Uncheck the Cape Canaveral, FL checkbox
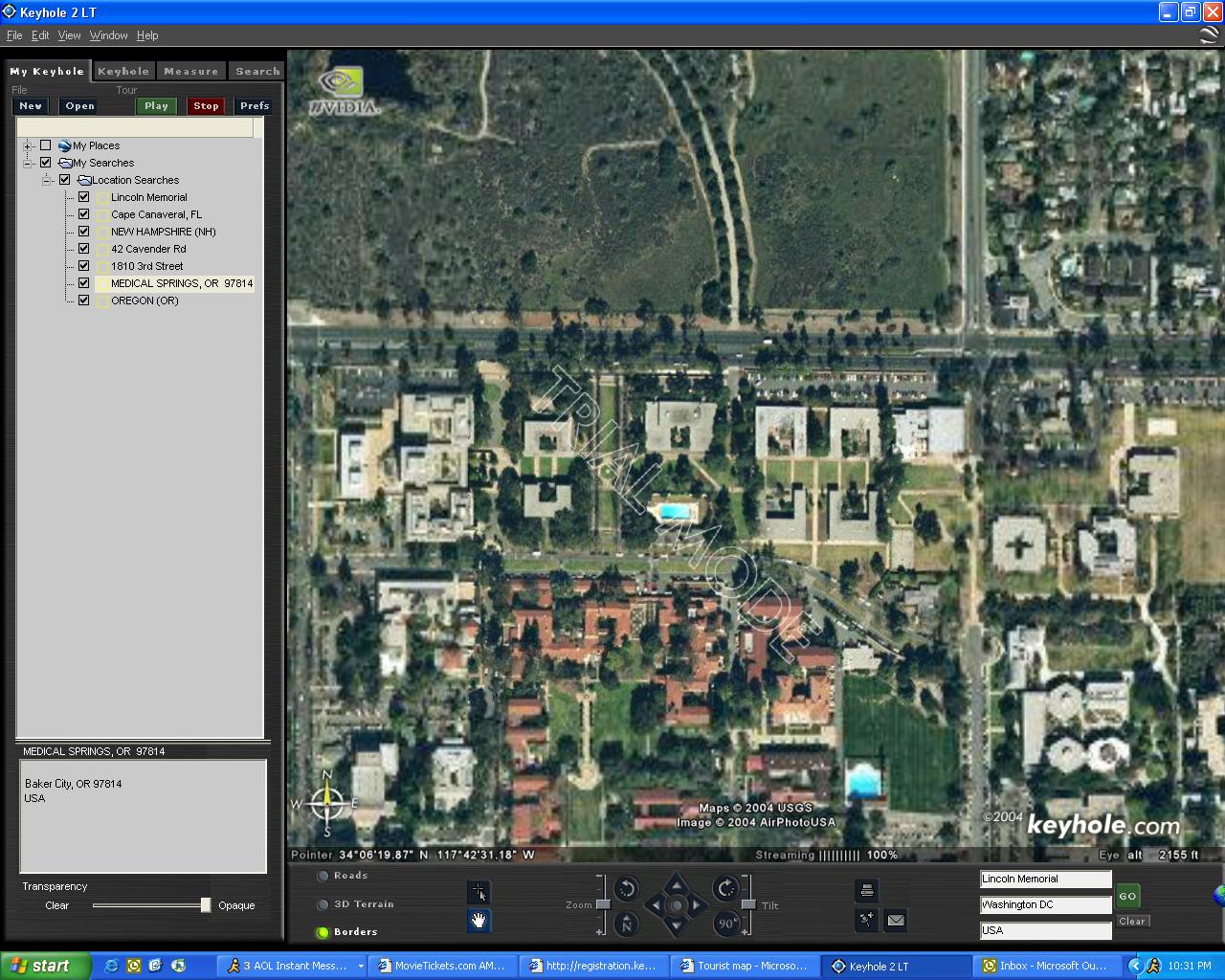 [x=83, y=214]
